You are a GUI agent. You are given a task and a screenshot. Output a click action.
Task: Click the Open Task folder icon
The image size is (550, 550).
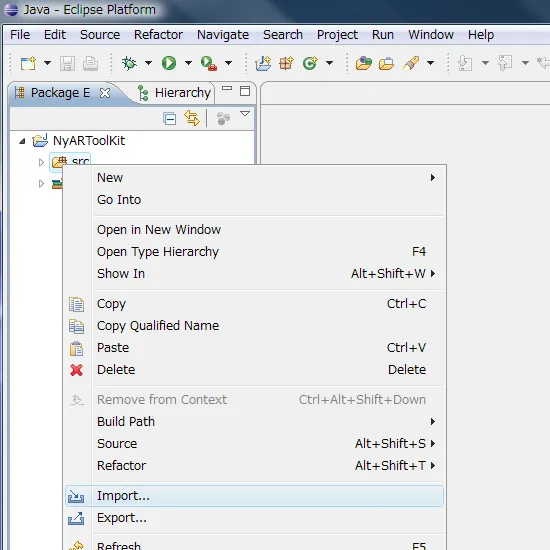pos(387,64)
